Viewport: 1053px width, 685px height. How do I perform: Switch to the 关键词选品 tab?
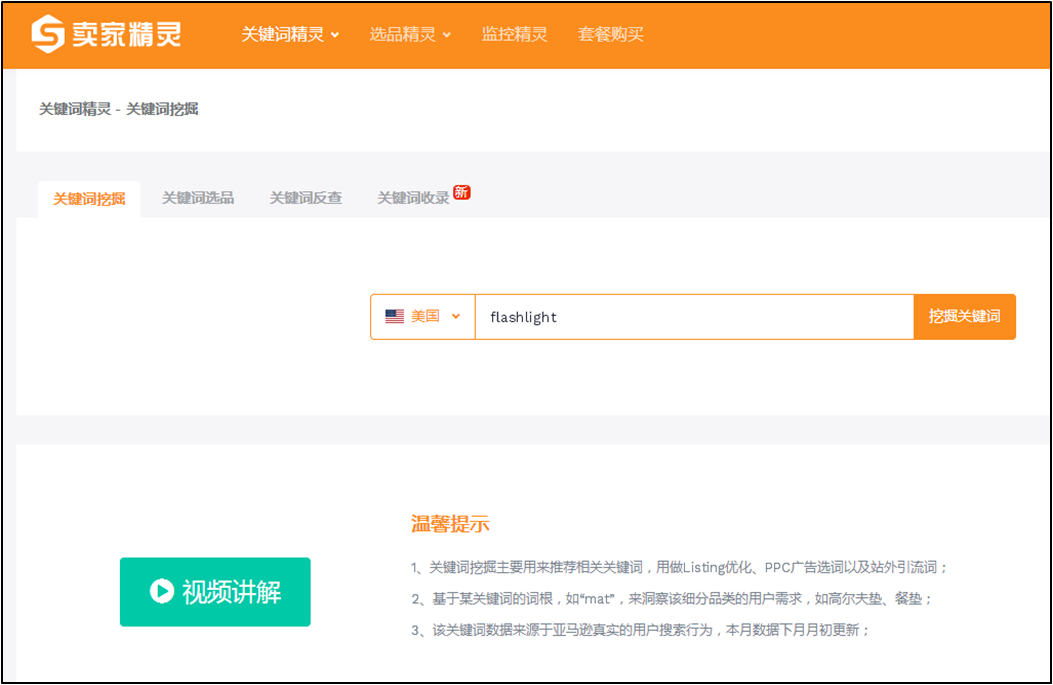coord(198,198)
